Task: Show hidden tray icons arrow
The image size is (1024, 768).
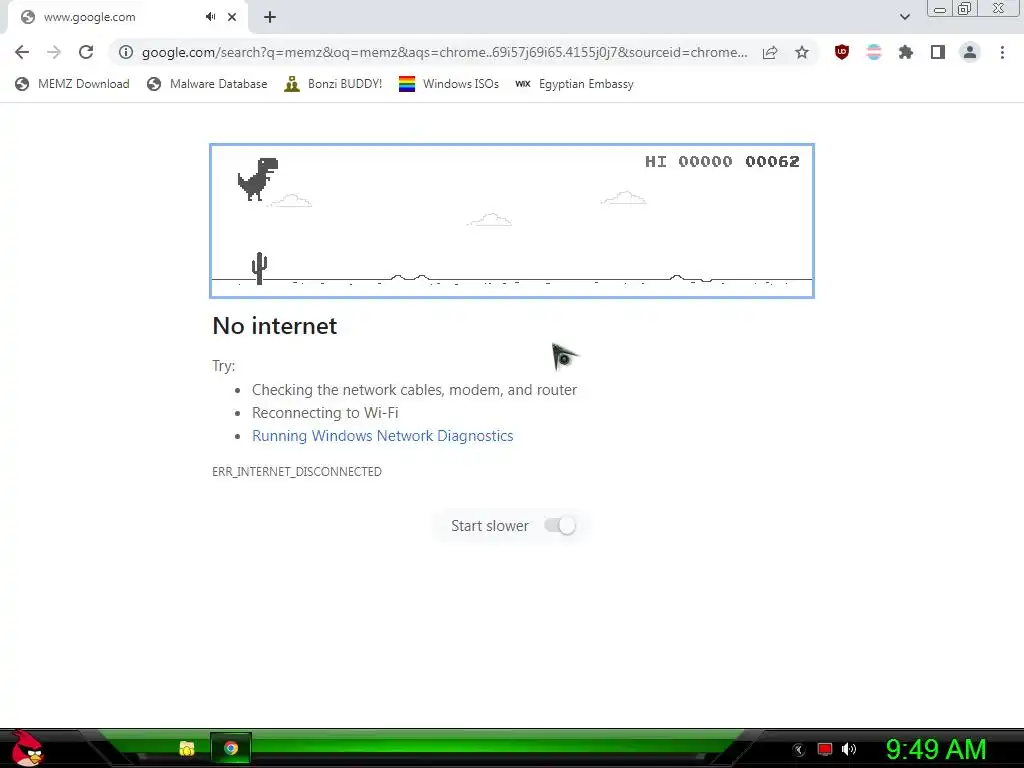Action: click(x=799, y=750)
